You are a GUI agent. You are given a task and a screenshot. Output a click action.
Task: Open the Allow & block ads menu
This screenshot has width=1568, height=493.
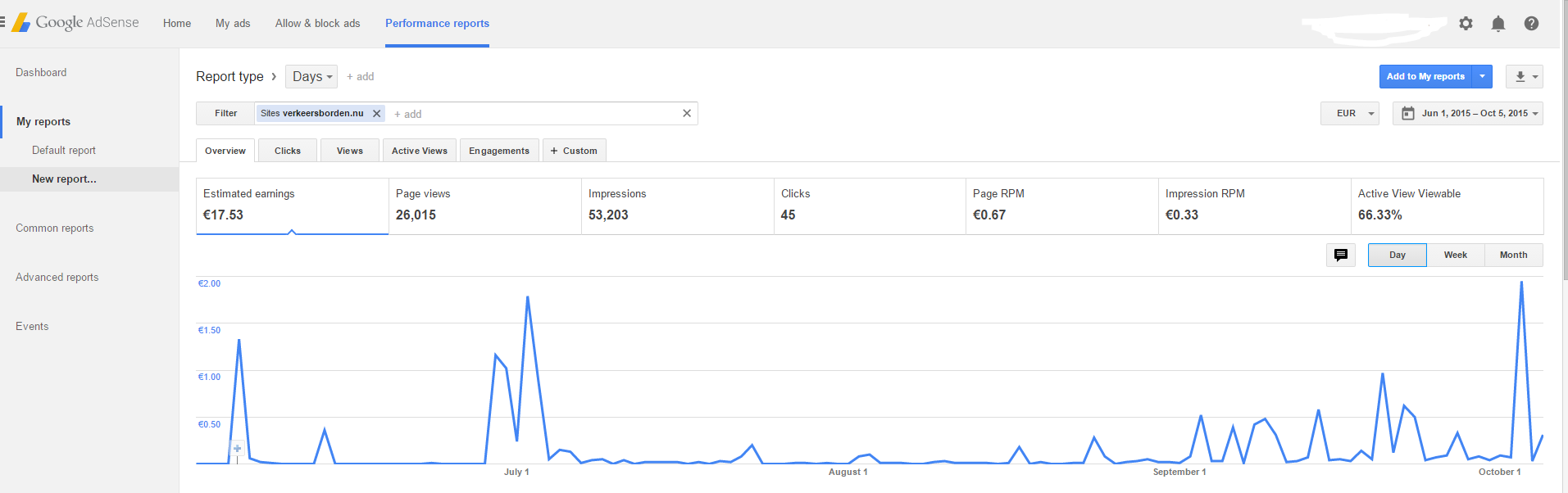coord(318,23)
